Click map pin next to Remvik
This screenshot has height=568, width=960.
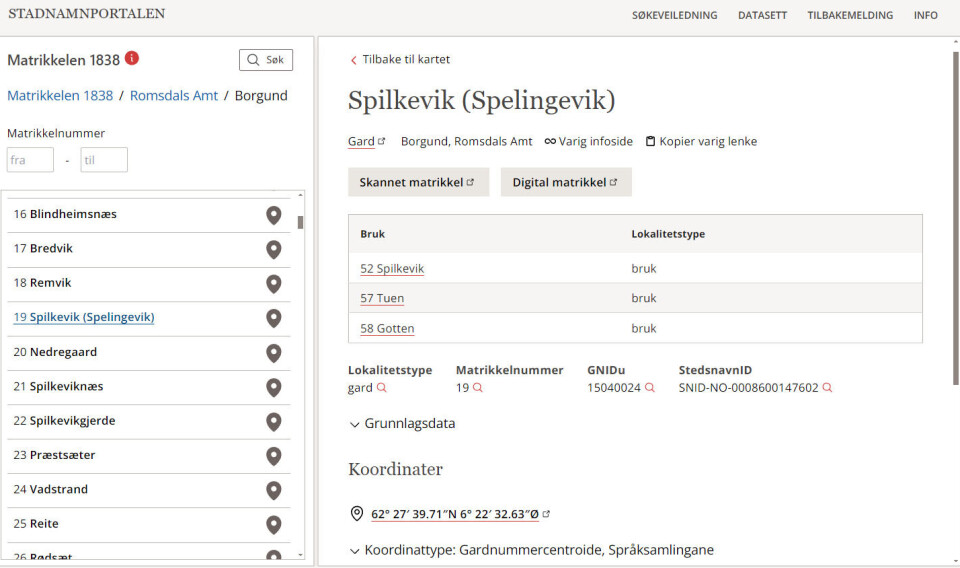pyautogui.click(x=273, y=284)
